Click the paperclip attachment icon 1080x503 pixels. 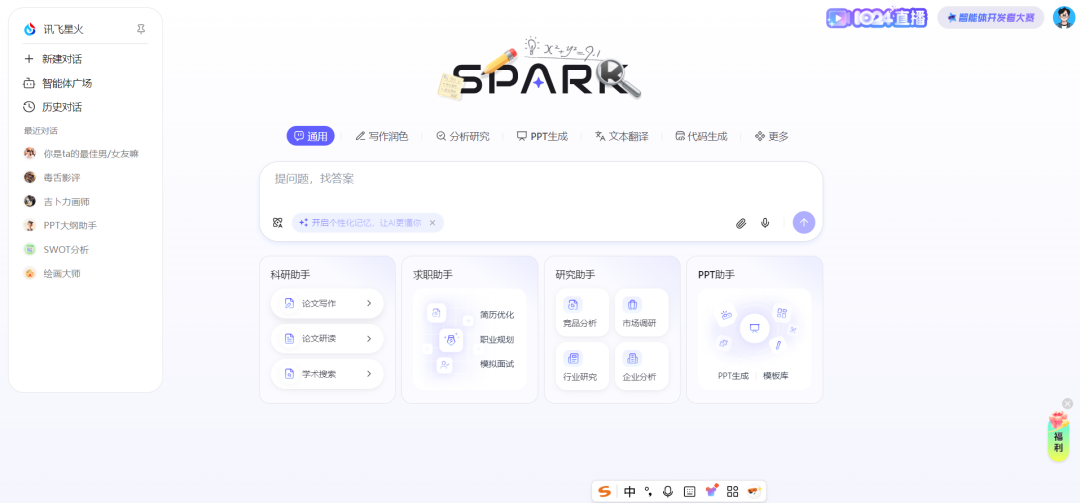(x=741, y=223)
